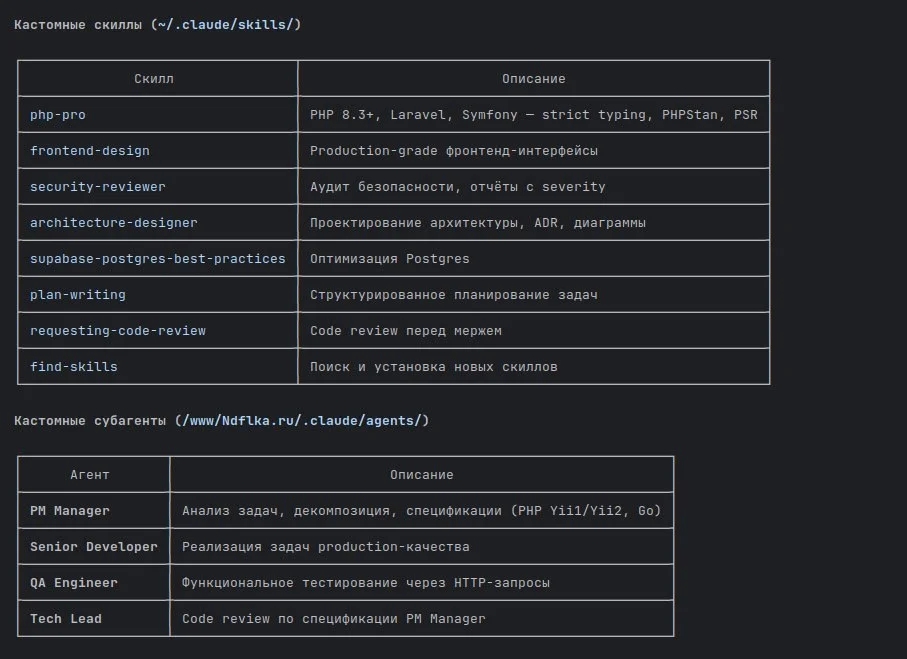Click the Описание header in skills table

[533, 79]
